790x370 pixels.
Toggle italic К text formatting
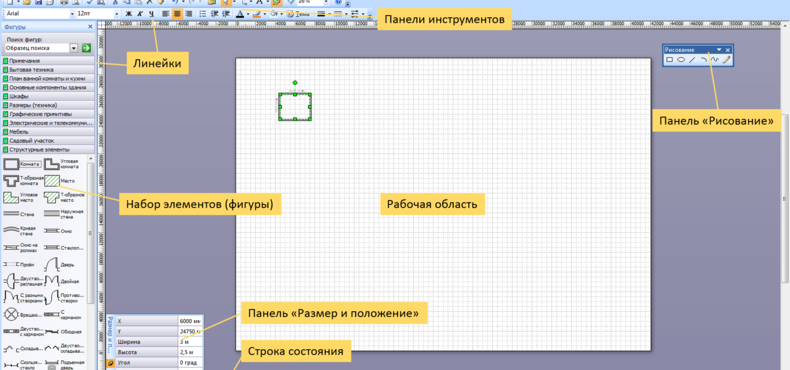tap(140, 14)
